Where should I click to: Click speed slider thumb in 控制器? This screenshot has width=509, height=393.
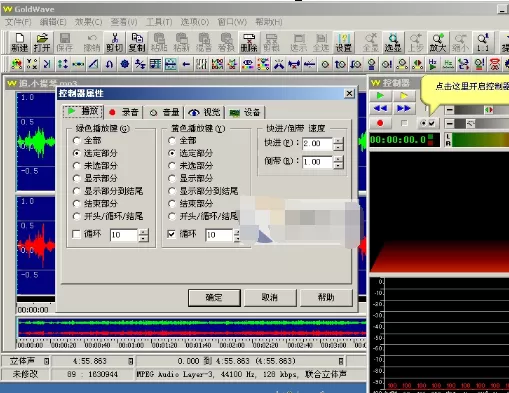470,124
